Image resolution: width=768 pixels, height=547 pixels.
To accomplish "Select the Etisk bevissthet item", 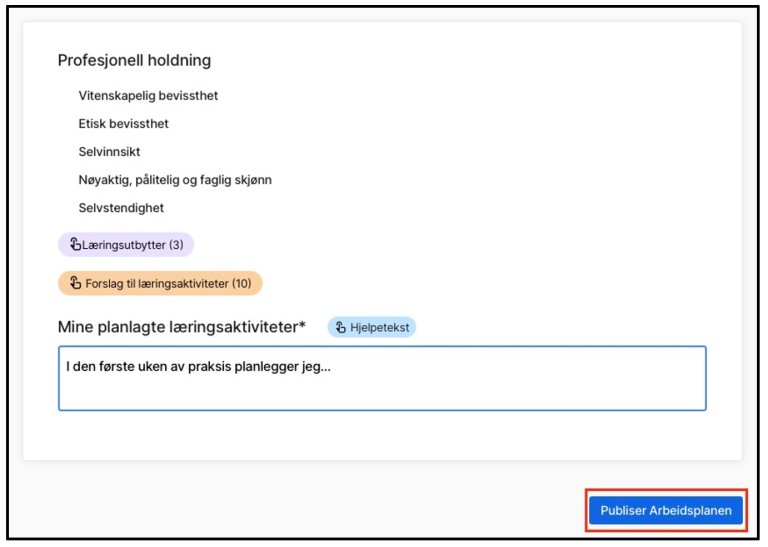I will click(x=123, y=124).
